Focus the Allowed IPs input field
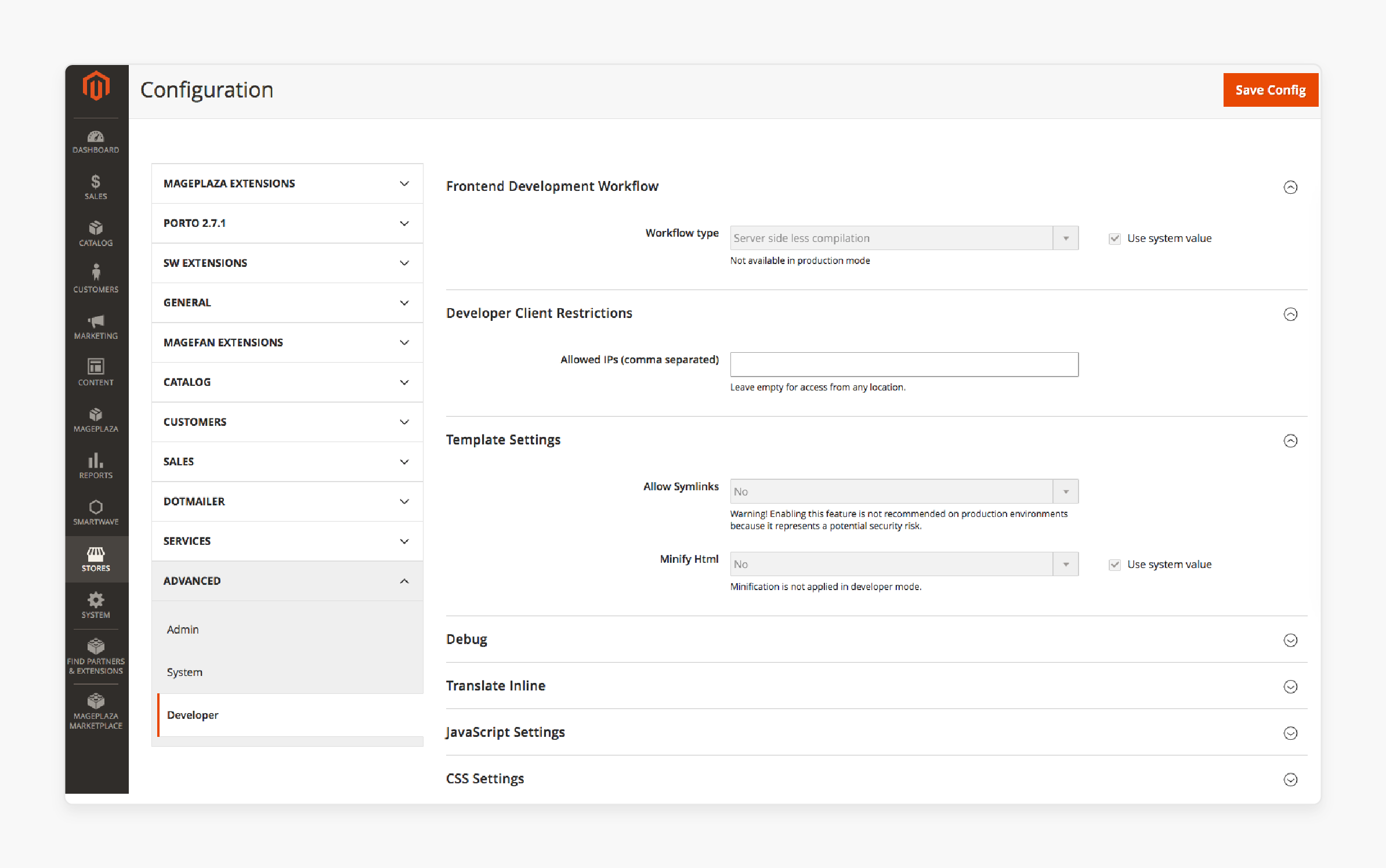Screen dimensions: 1386x868 pyautogui.click(x=904, y=364)
